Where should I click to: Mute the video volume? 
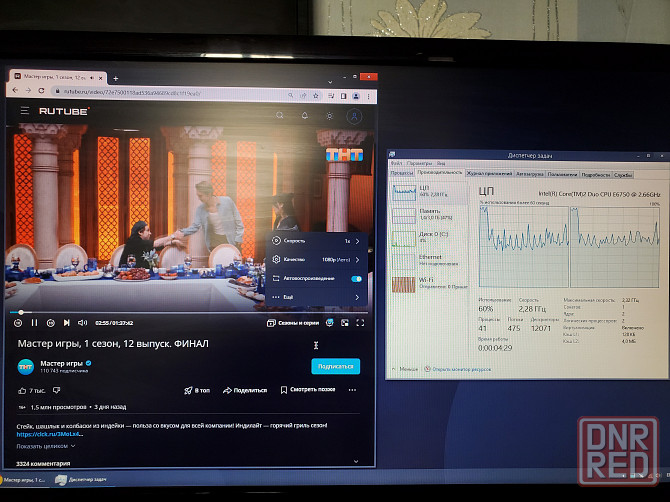click(82, 323)
